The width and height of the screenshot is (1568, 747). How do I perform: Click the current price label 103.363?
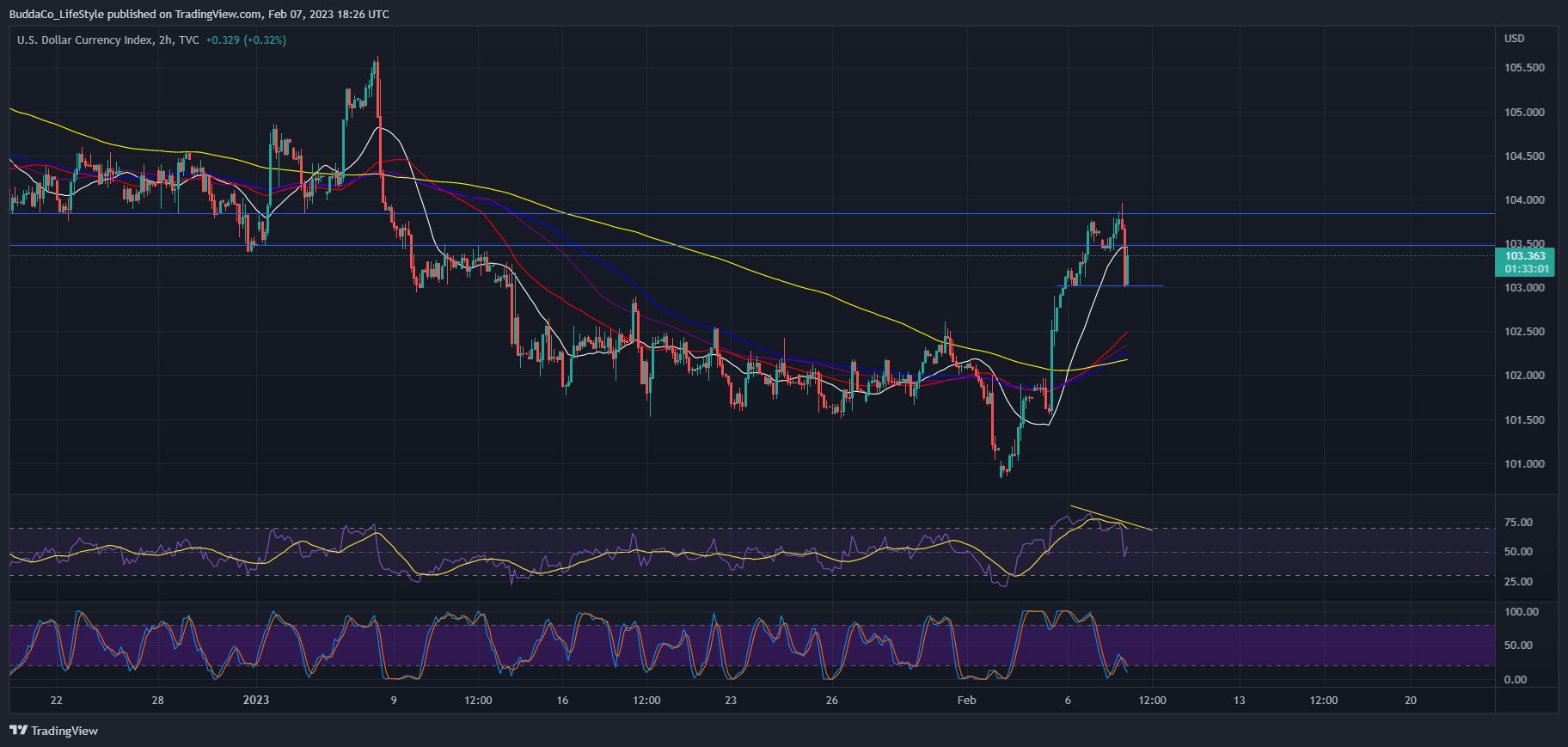(x=1525, y=256)
